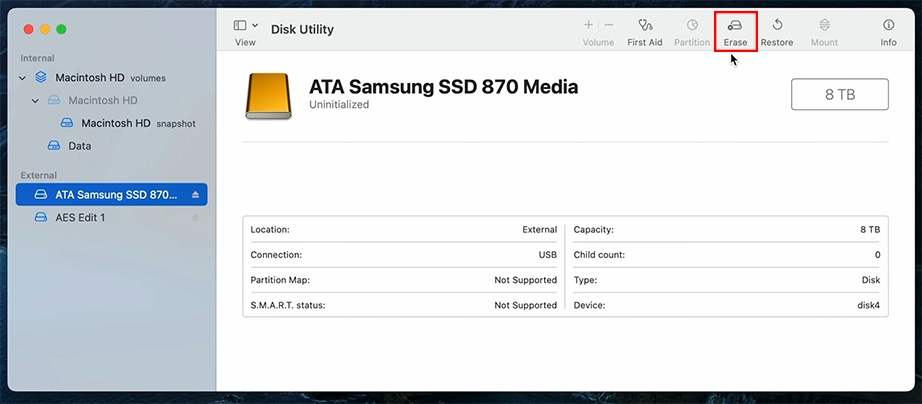The image size is (922, 404).
Task: Click the Restore toolbar button
Action: point(777,32)
